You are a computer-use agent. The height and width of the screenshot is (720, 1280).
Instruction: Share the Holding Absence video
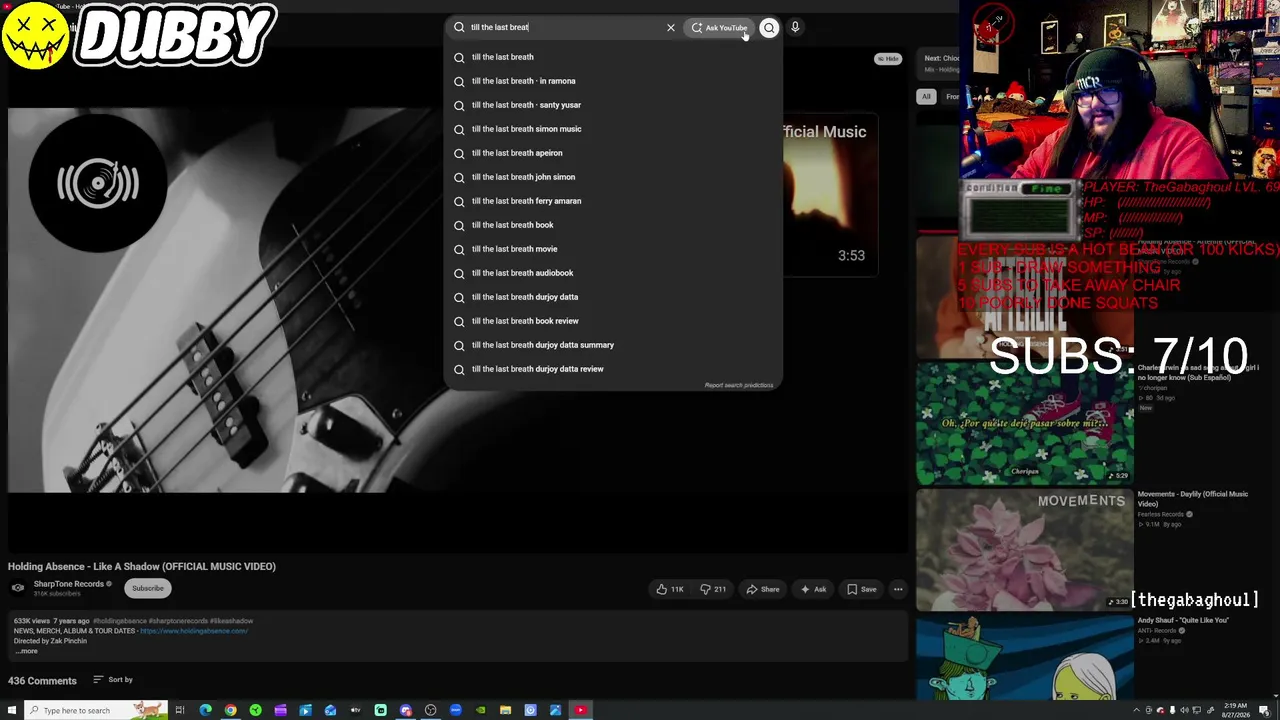point(762,589)
